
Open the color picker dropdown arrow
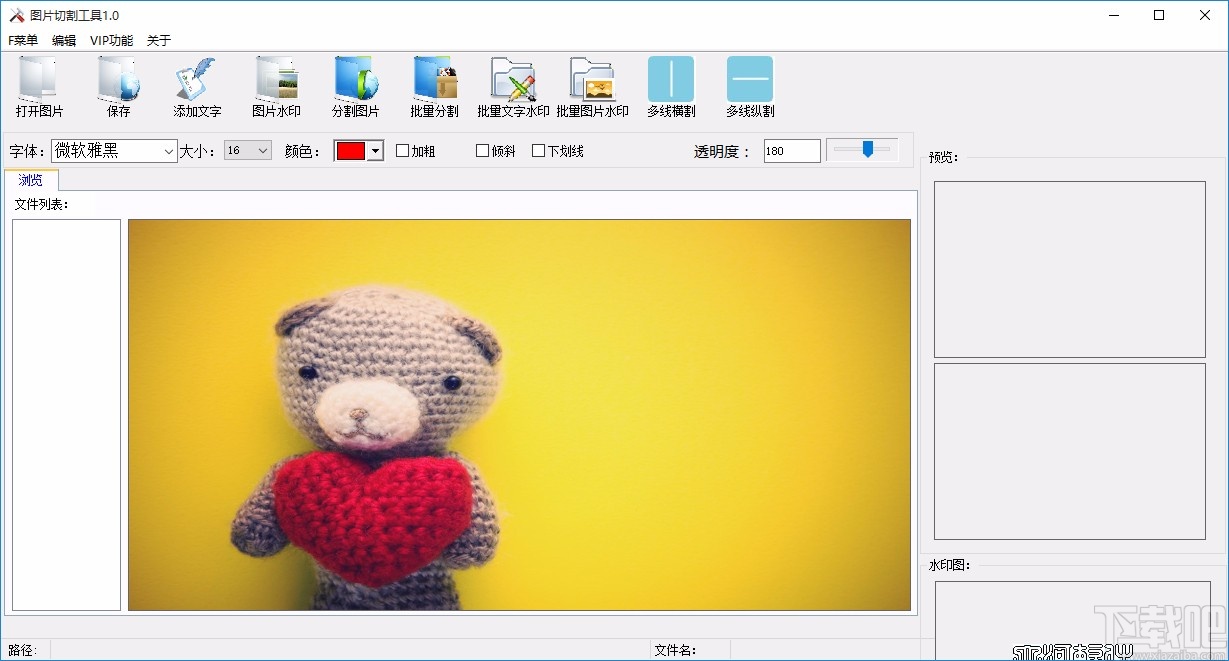click(x=375, y=151)
